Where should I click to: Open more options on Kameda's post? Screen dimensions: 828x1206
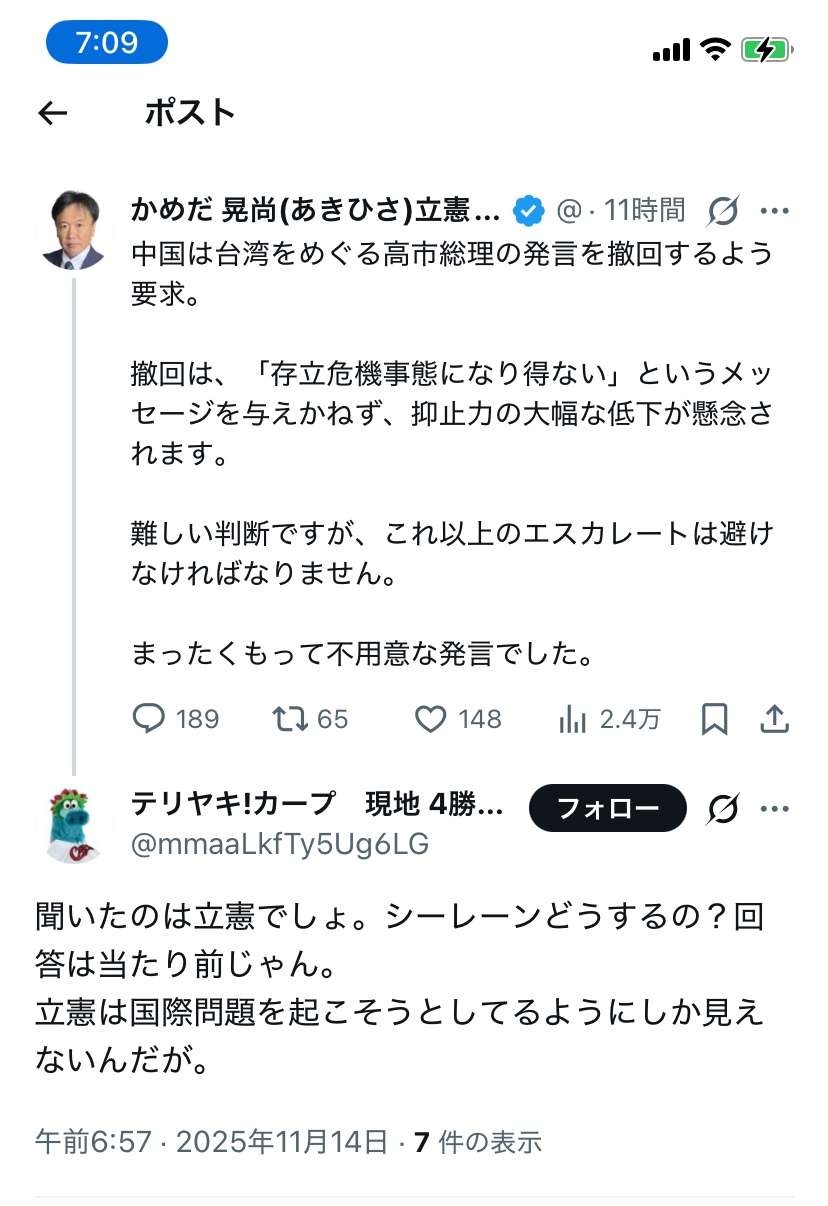pos(776,211)
